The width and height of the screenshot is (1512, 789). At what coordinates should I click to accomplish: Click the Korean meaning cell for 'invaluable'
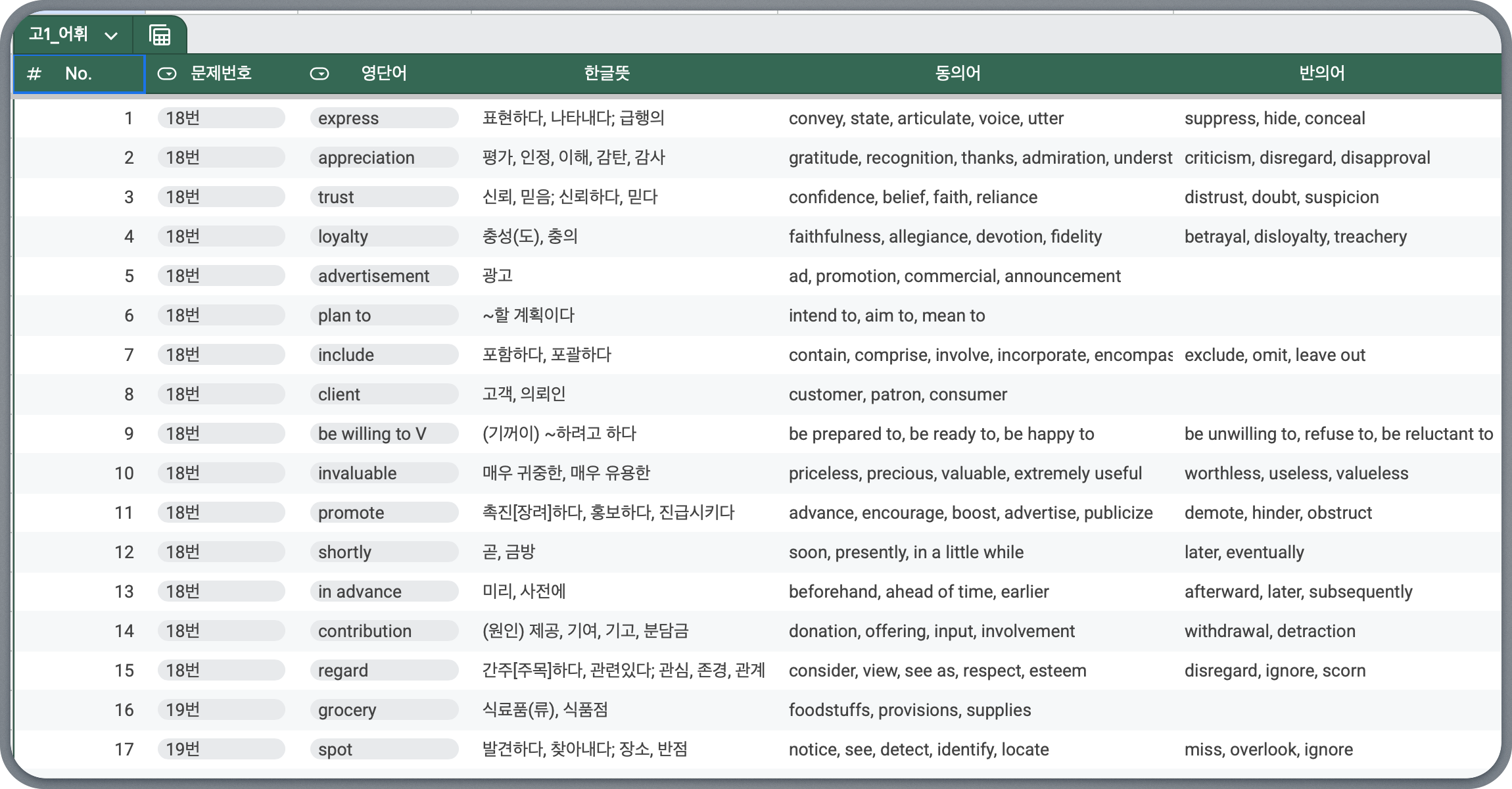tap(625, 473)
